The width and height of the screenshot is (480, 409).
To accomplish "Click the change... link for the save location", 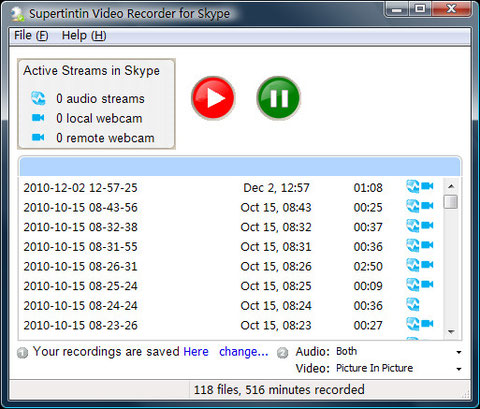I will 244,352.
